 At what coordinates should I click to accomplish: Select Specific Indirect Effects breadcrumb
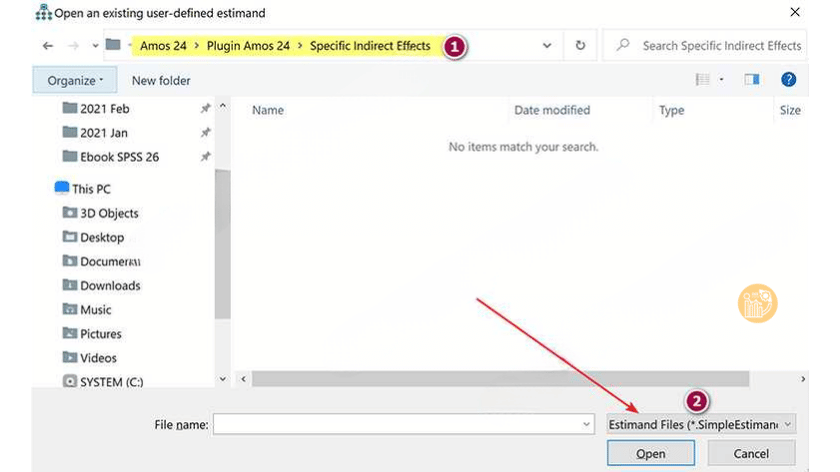point(370,46)
